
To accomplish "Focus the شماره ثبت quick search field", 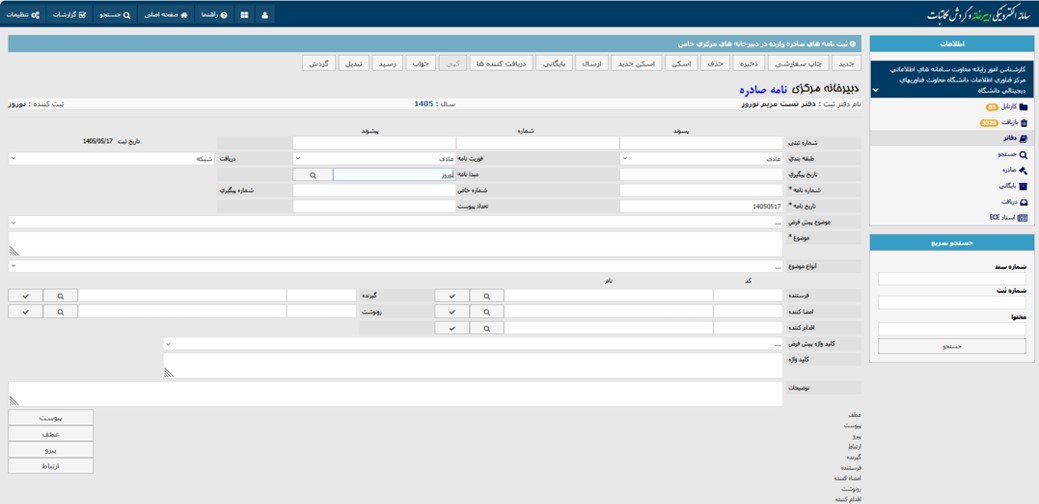I will tap(952, 303).
